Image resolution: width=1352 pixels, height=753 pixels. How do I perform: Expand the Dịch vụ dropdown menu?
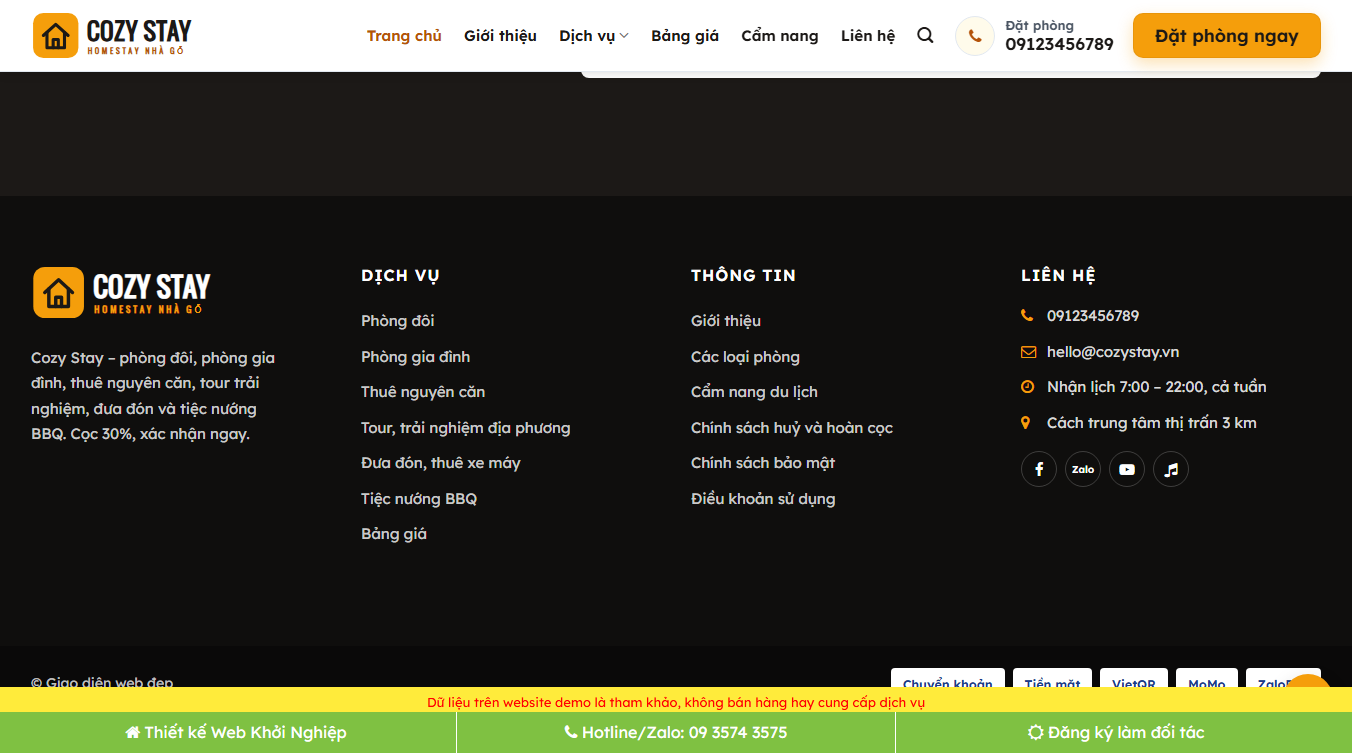pyautogui.click(x=594, y=36)
